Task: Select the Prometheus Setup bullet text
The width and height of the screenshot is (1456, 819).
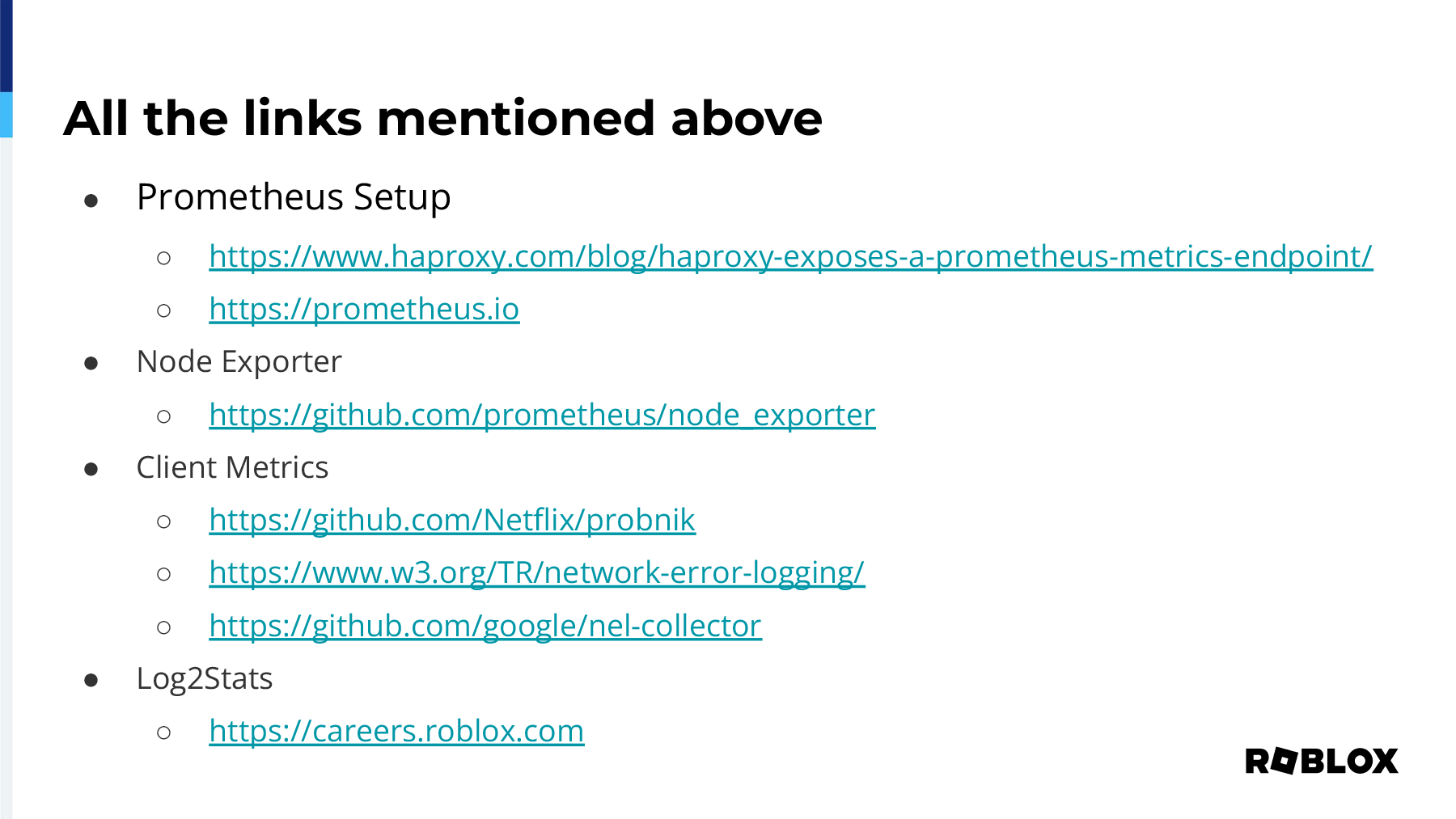Action: 294,197
